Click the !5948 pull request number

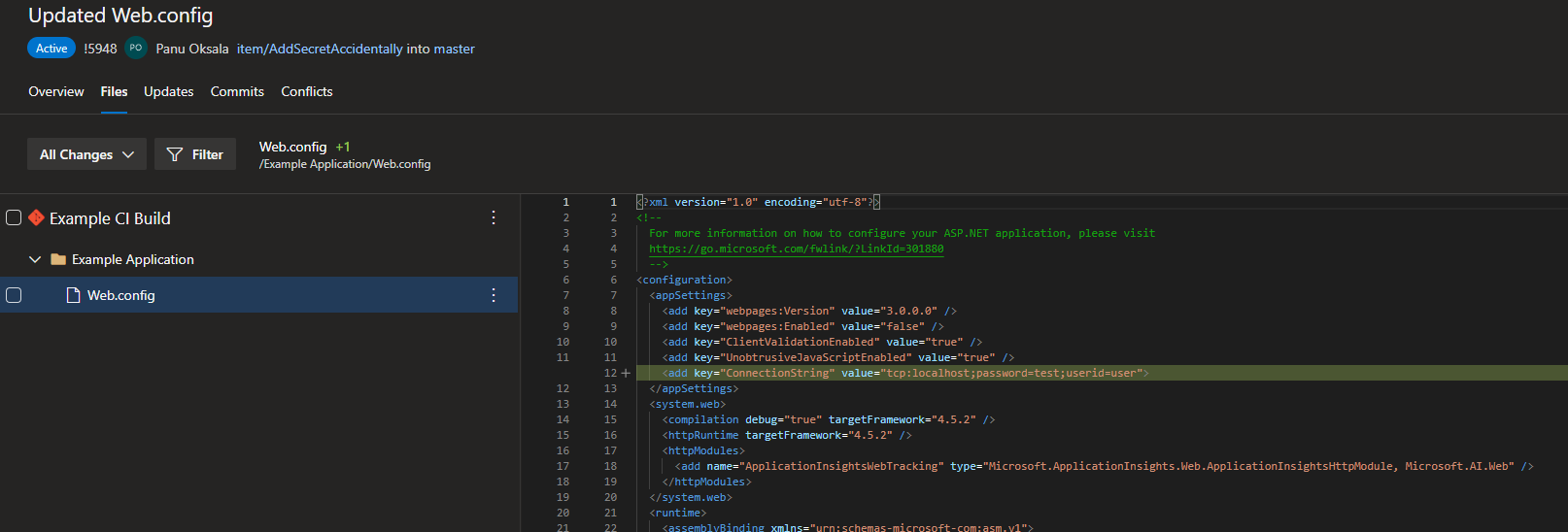[x=100, y=49]
